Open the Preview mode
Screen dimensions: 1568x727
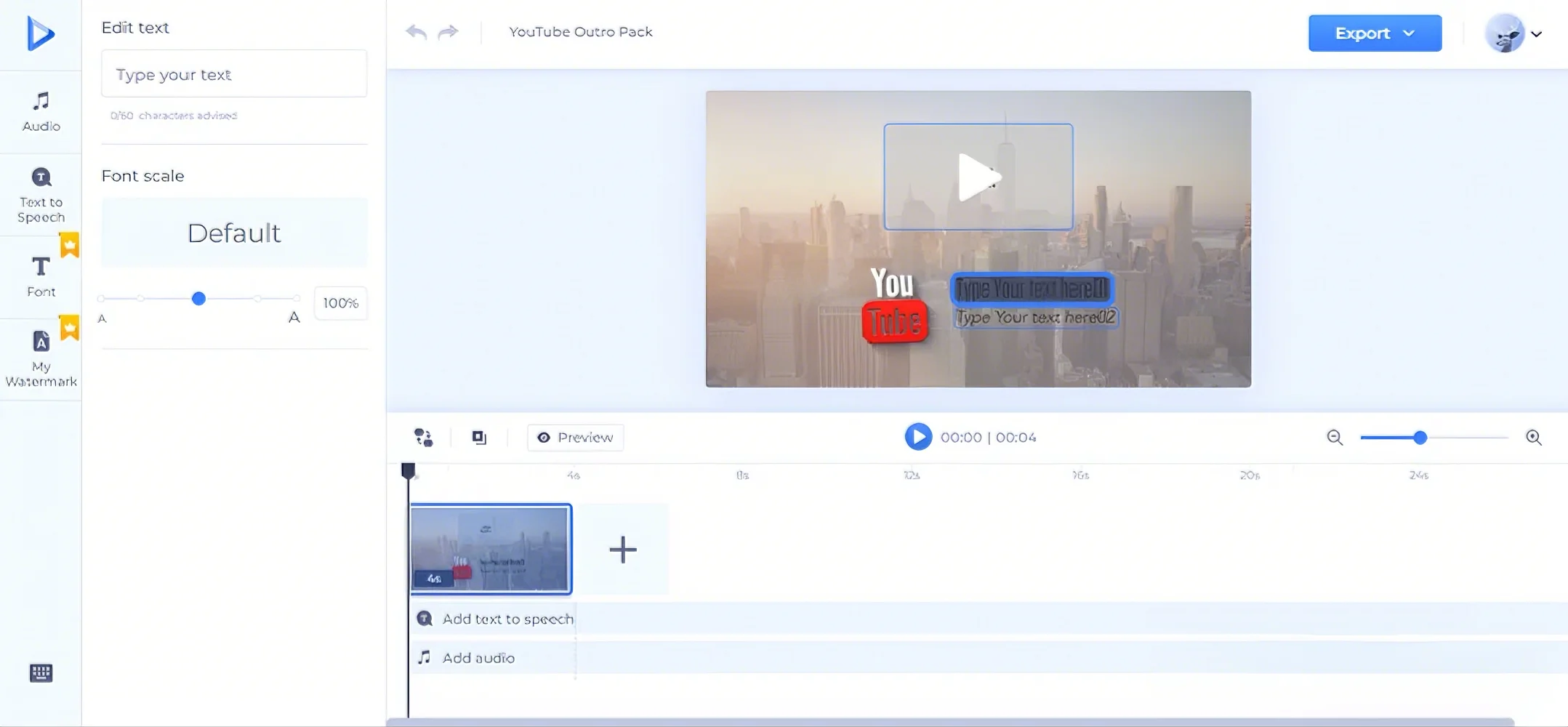click(x=574, y=437)
